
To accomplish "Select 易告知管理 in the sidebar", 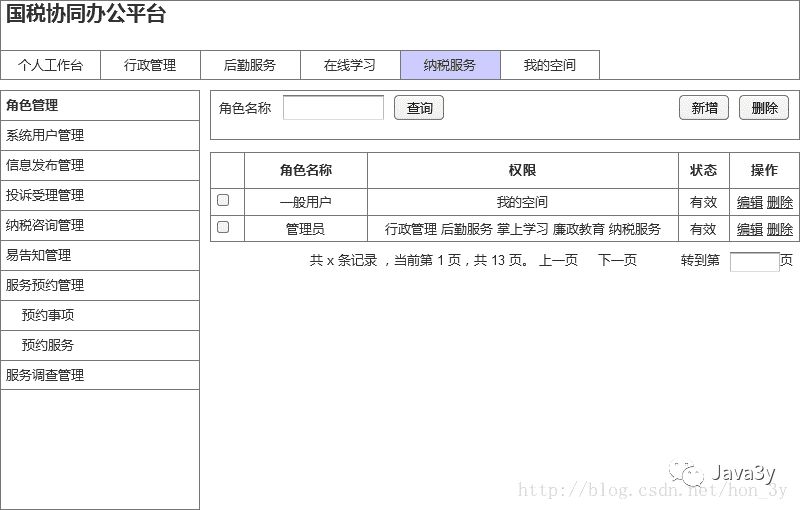I will [100, 256].
